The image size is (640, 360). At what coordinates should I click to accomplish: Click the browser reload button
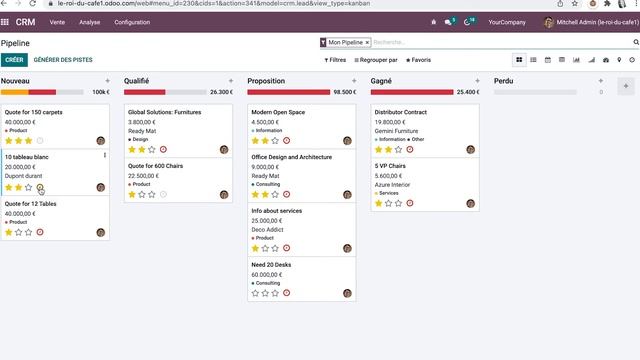pos(33,3)
